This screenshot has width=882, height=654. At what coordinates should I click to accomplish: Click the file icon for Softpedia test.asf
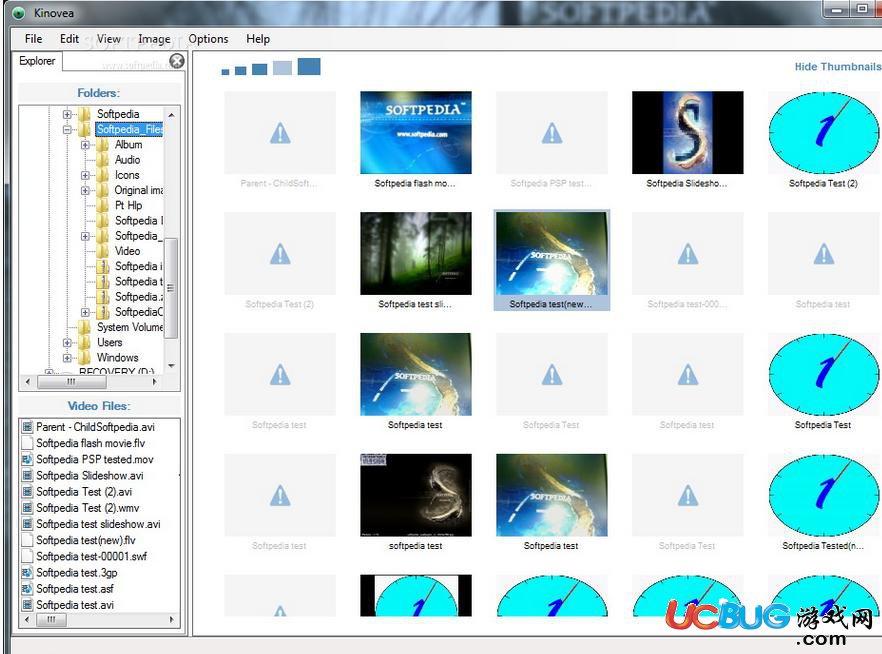27,589
